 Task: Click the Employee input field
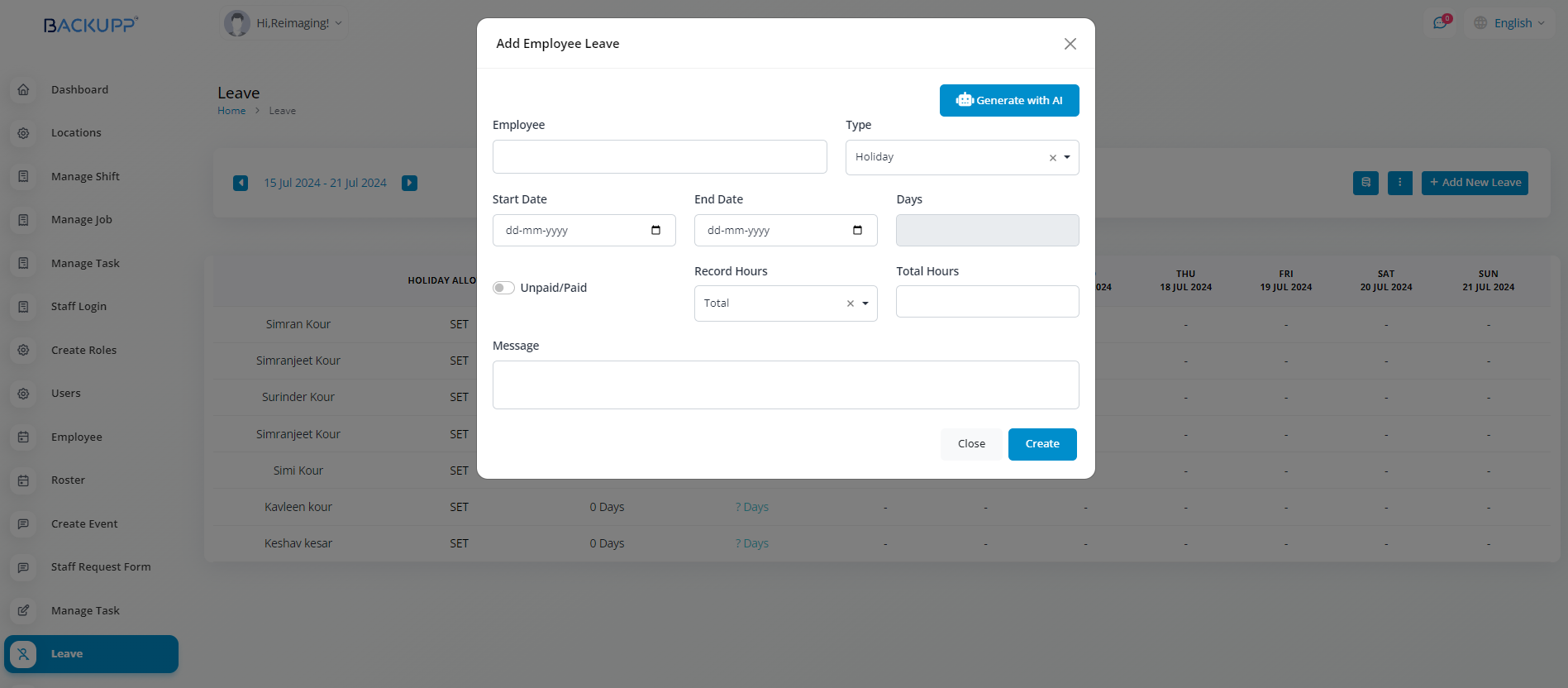click(659, 157)
